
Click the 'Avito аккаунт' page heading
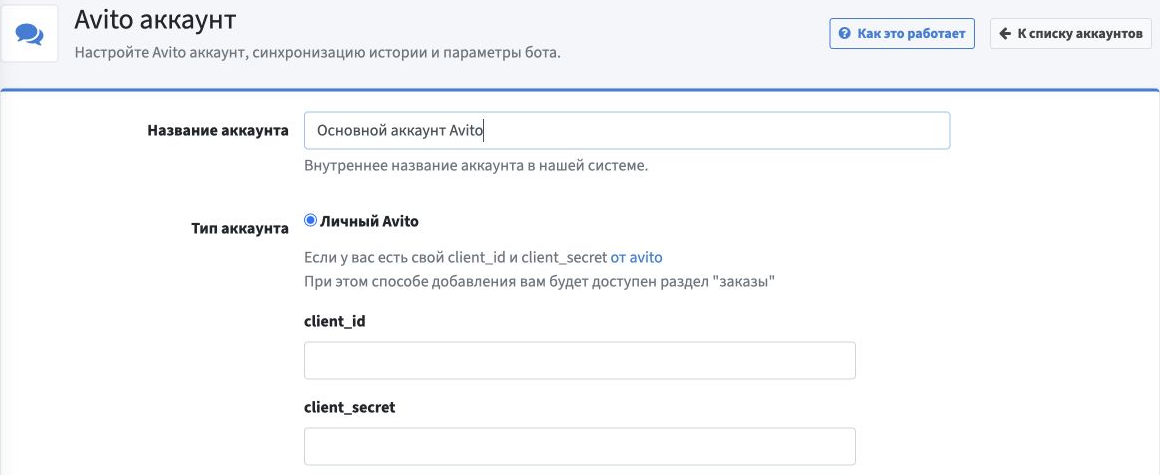pyautogui.click(x=155, y=20)
